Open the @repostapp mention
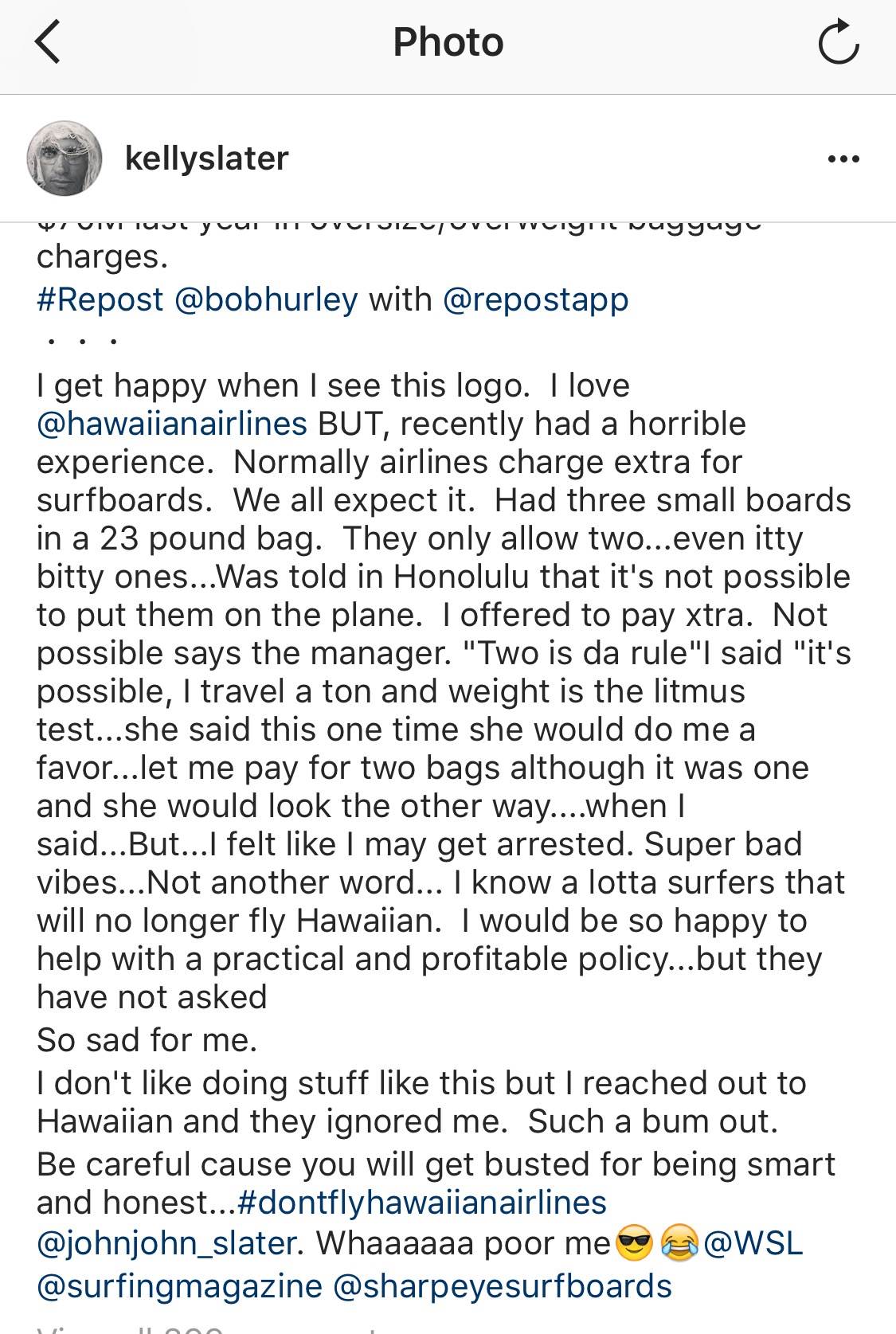The image size is (896, 1334). [x=535, y=299]
